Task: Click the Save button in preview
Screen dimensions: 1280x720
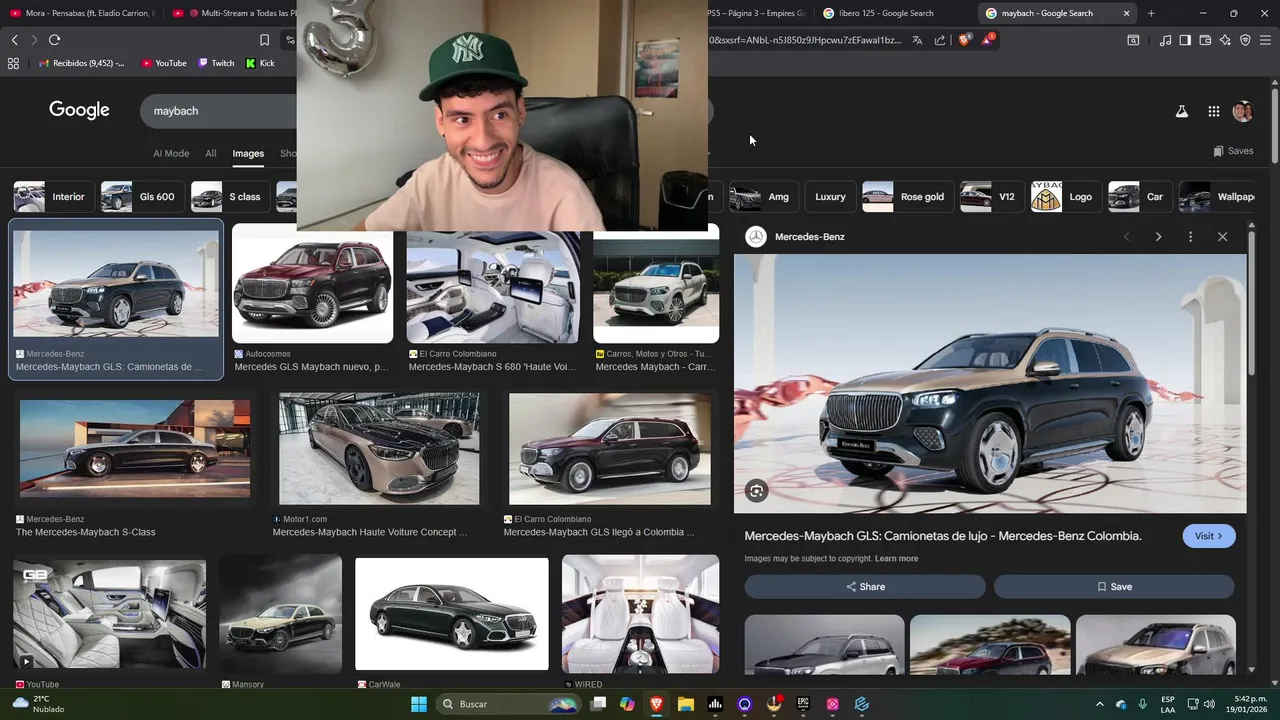Action: (1114, 587)
